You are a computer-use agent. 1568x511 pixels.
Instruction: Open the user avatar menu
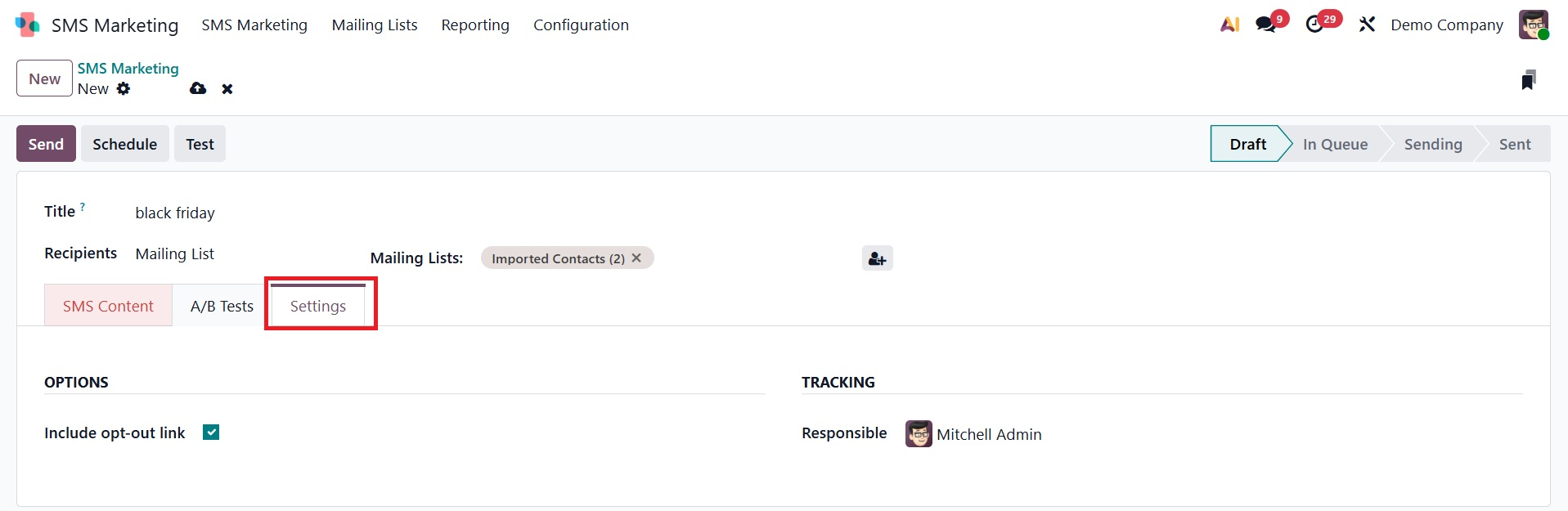click(x=1534, y=25)
